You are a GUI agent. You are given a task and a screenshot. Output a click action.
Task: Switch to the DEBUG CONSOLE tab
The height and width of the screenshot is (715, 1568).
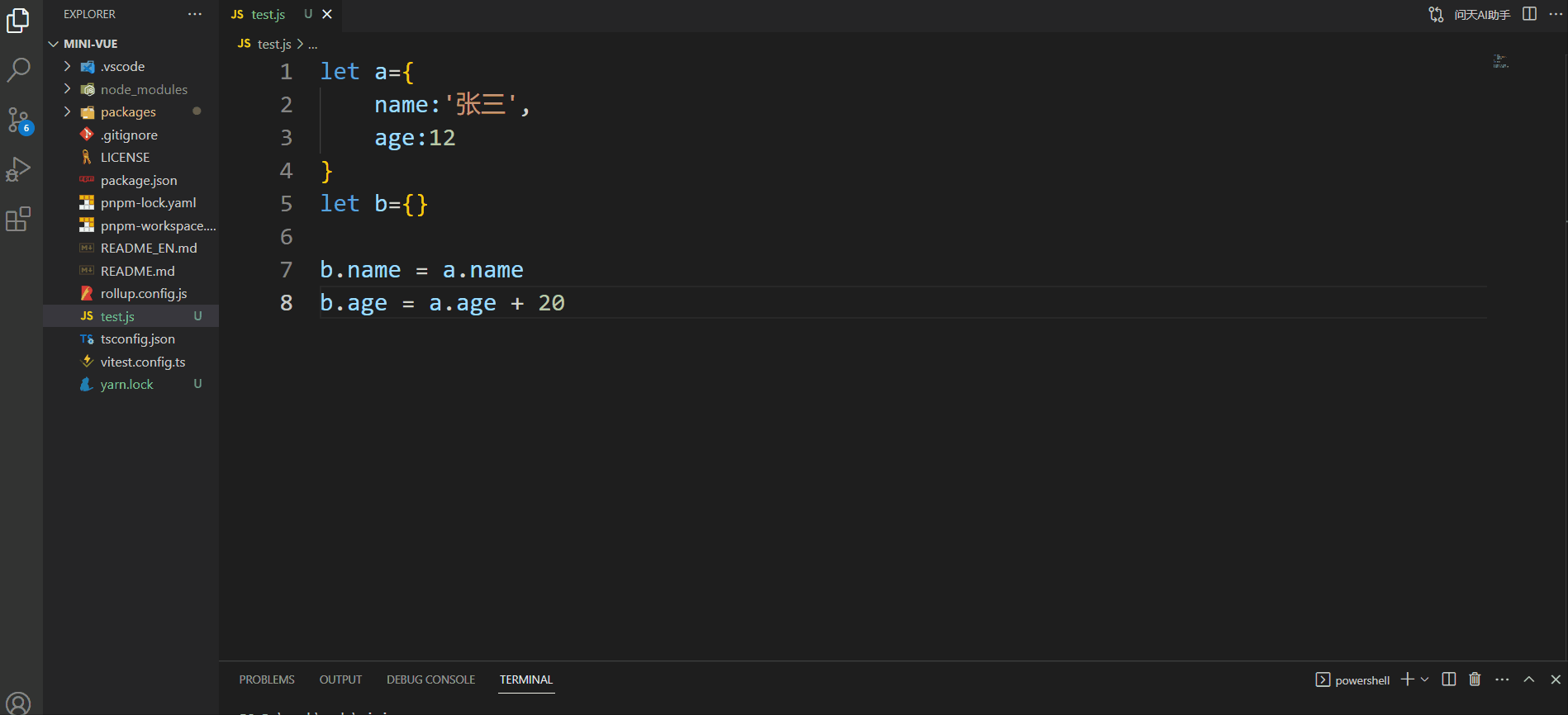click(x=430, y=679)
